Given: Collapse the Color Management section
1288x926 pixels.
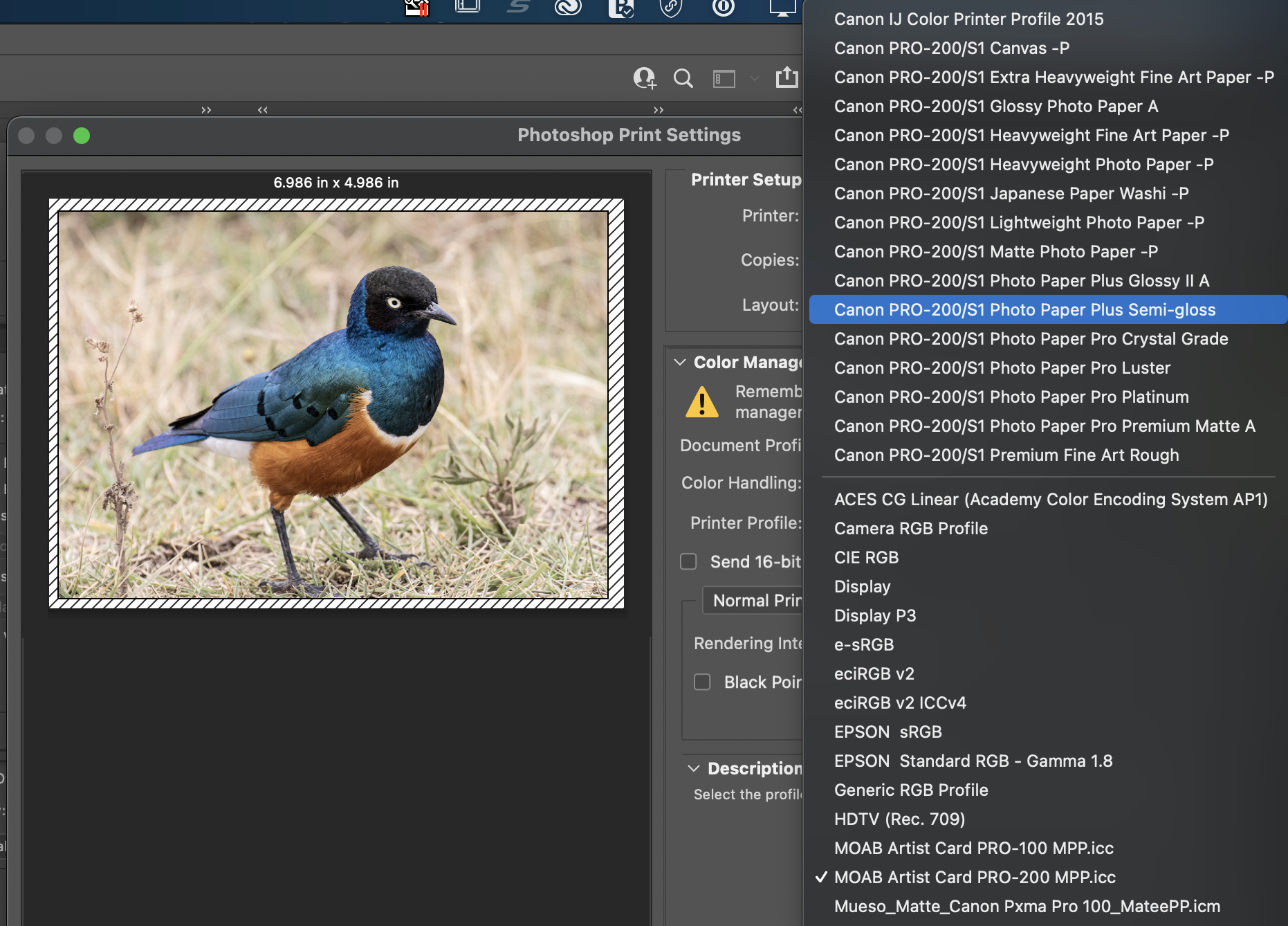Looking at the screenshot, I should (x=680, y=362).
